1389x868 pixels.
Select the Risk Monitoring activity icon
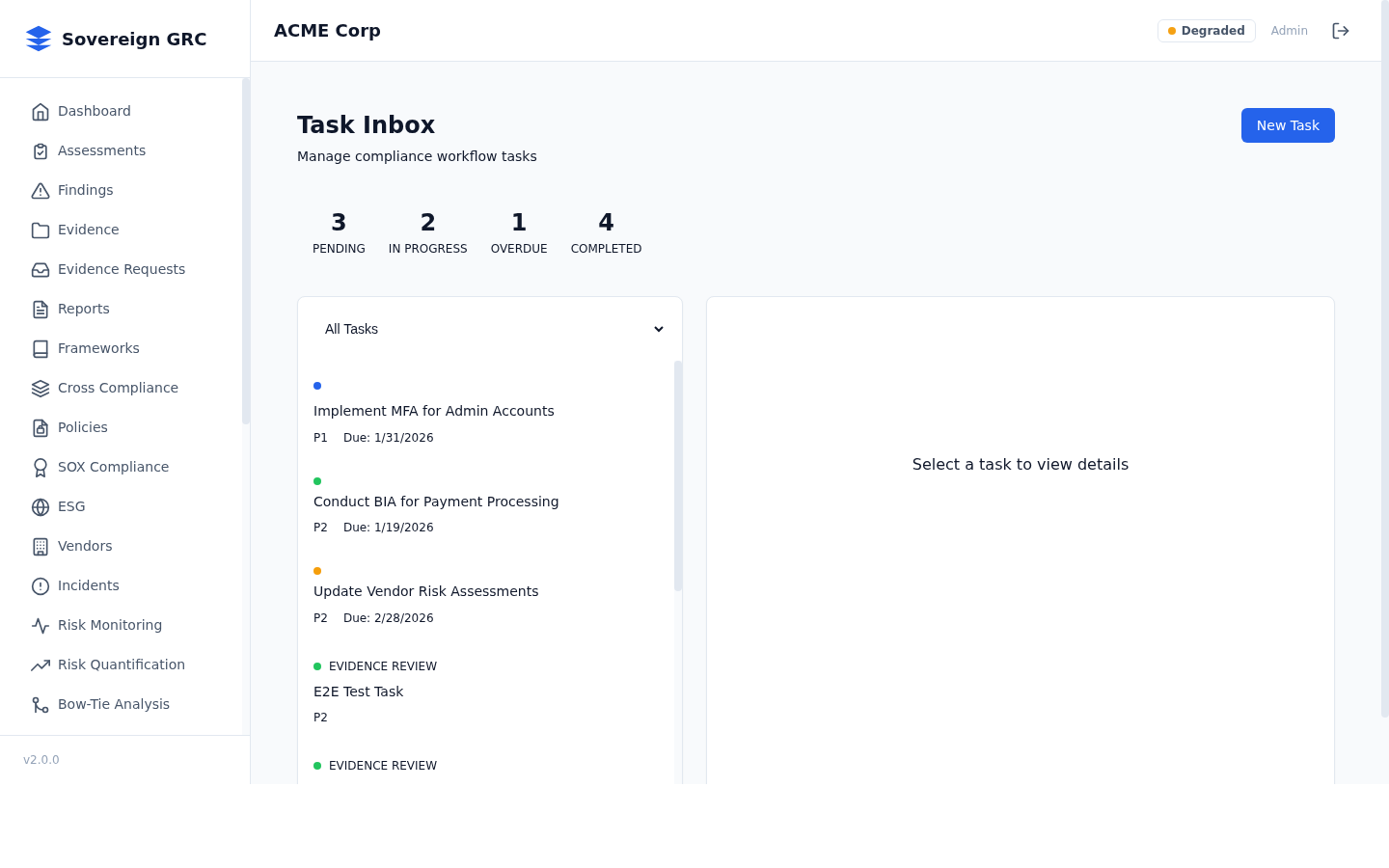tap(41, 625)
